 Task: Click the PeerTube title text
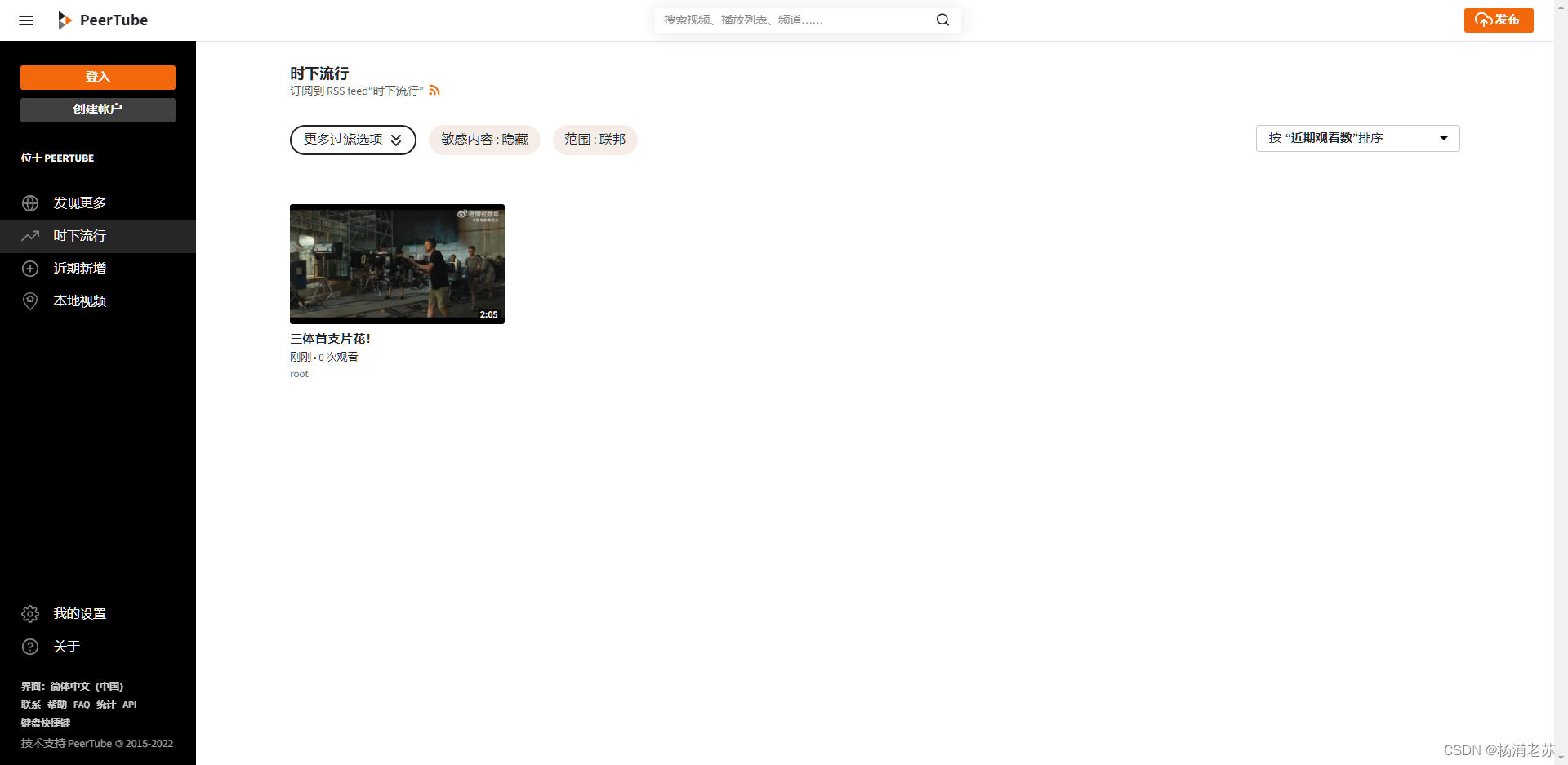pyautogui.click(x=114, y=20)
